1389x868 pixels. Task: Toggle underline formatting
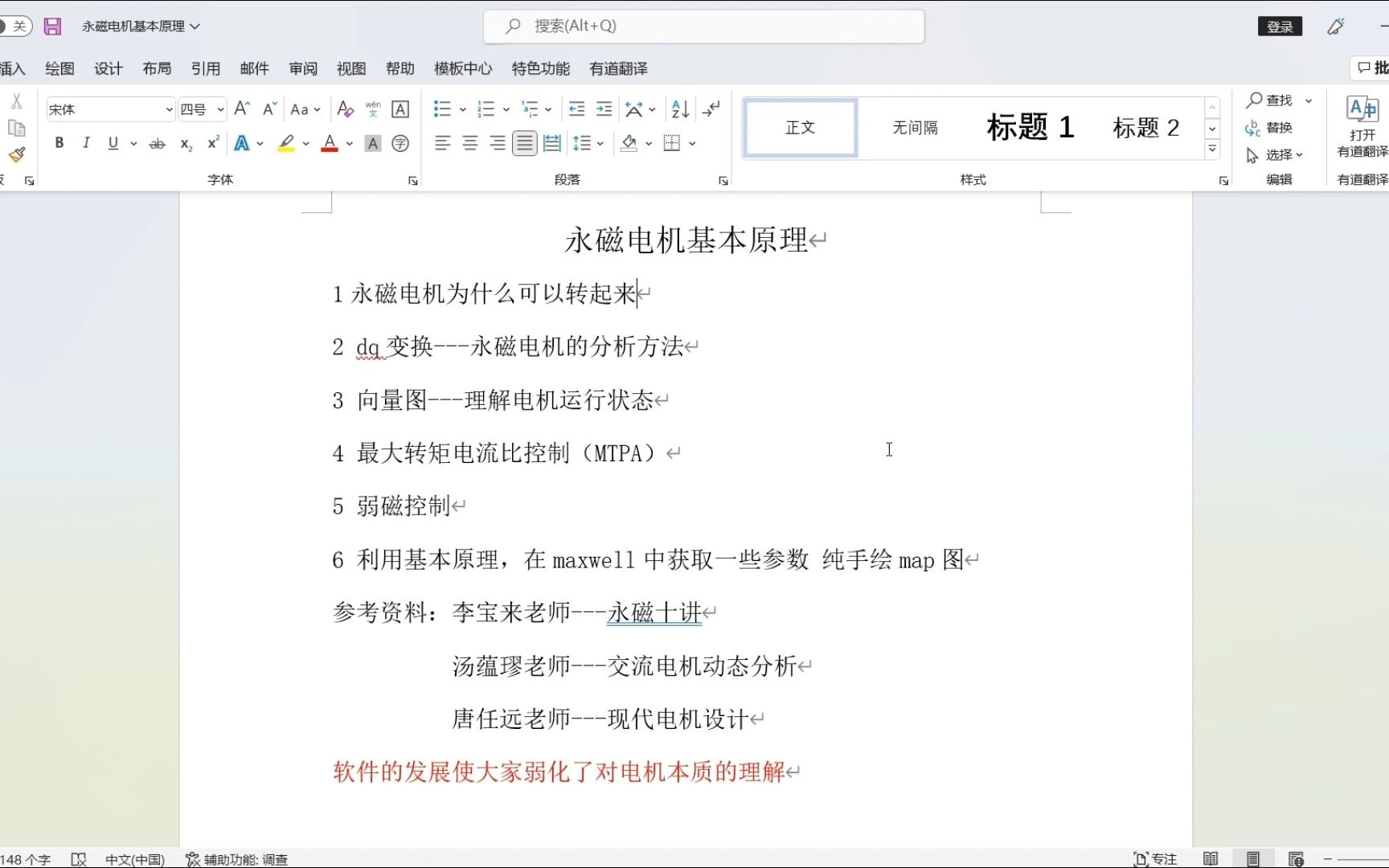113,143
